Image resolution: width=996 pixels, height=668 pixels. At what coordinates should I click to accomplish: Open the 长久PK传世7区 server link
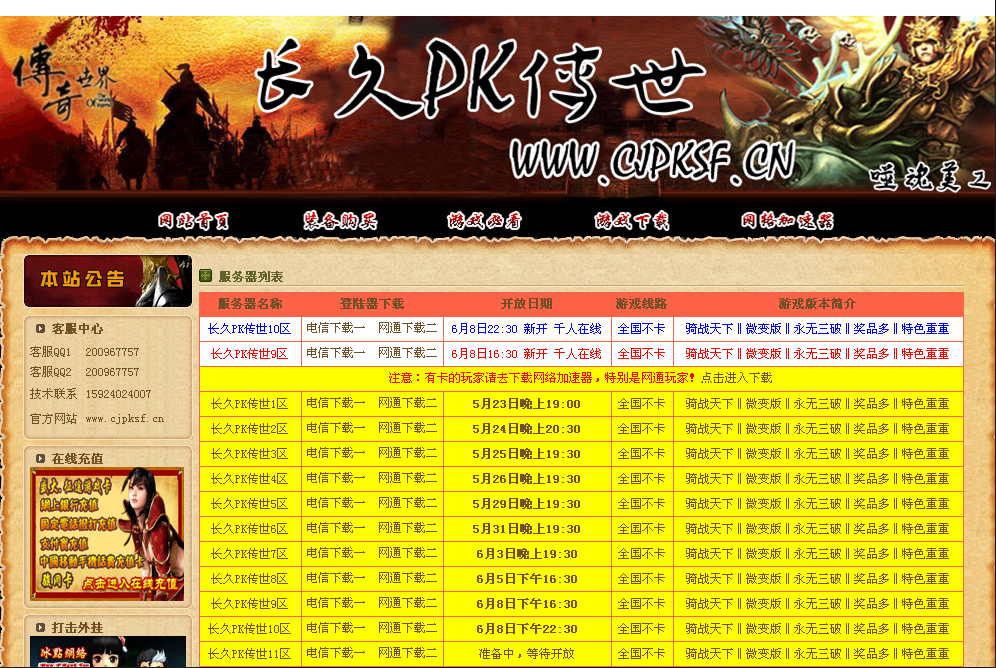pos(249,553)
